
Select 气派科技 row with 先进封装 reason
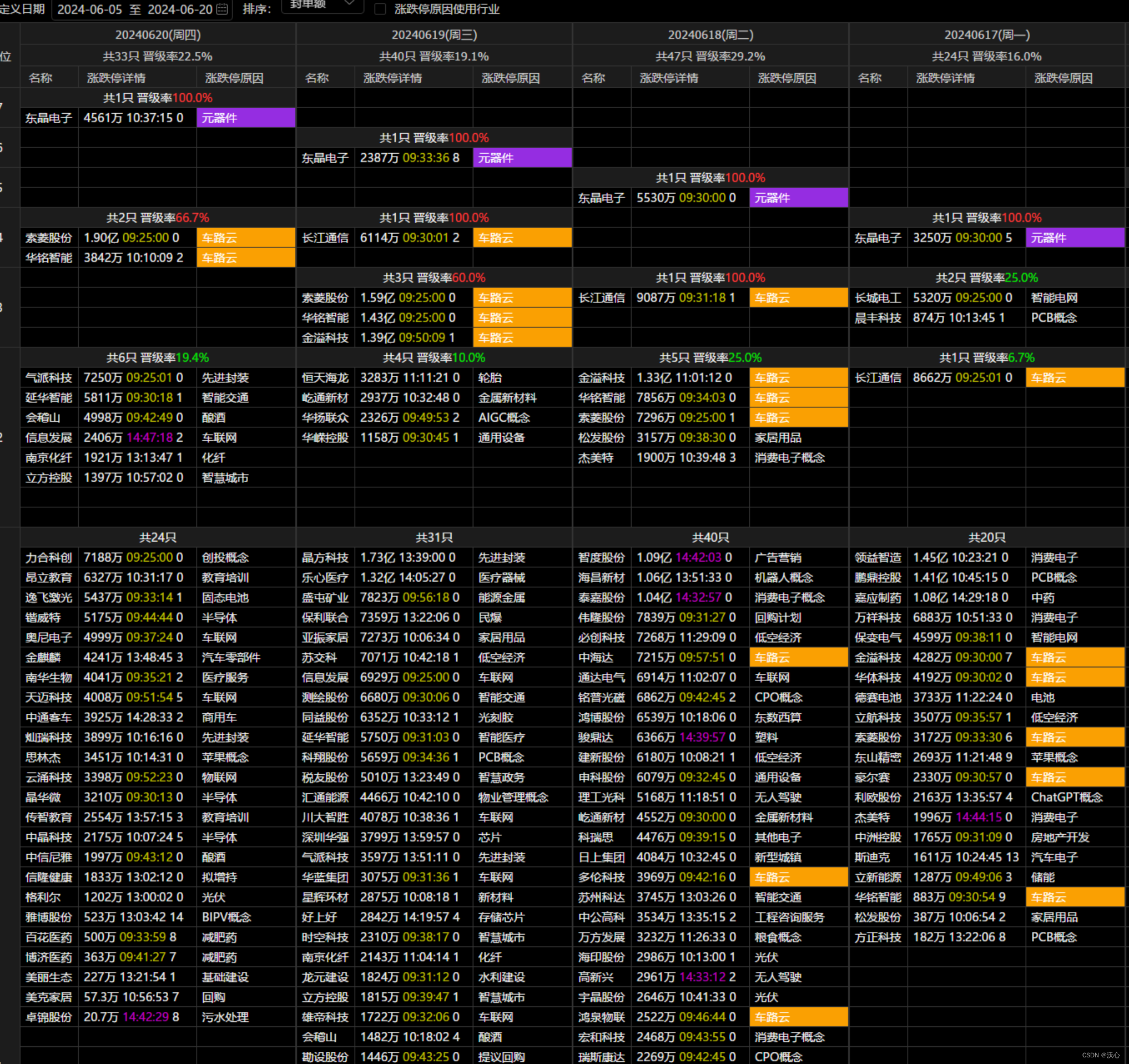[49, 377]
